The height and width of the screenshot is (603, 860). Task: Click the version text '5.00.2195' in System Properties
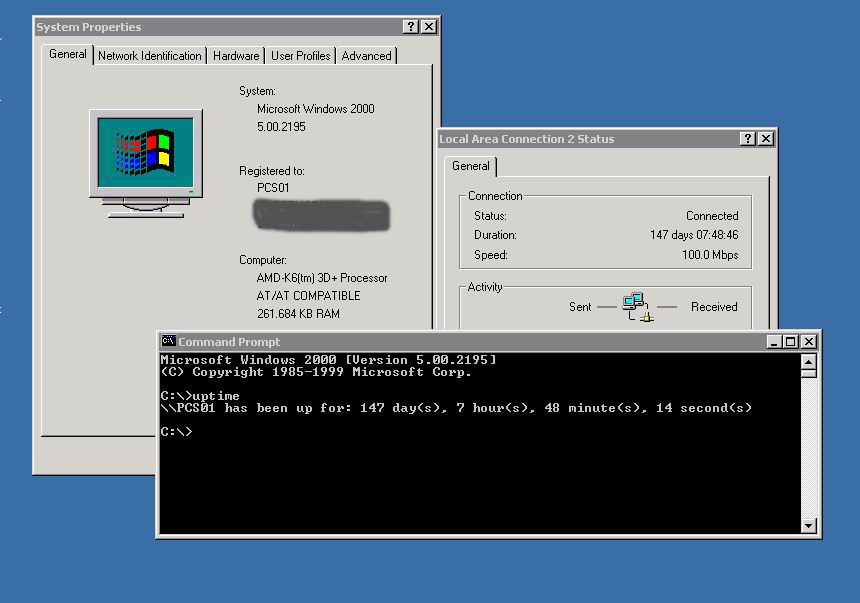click(281, 127)
